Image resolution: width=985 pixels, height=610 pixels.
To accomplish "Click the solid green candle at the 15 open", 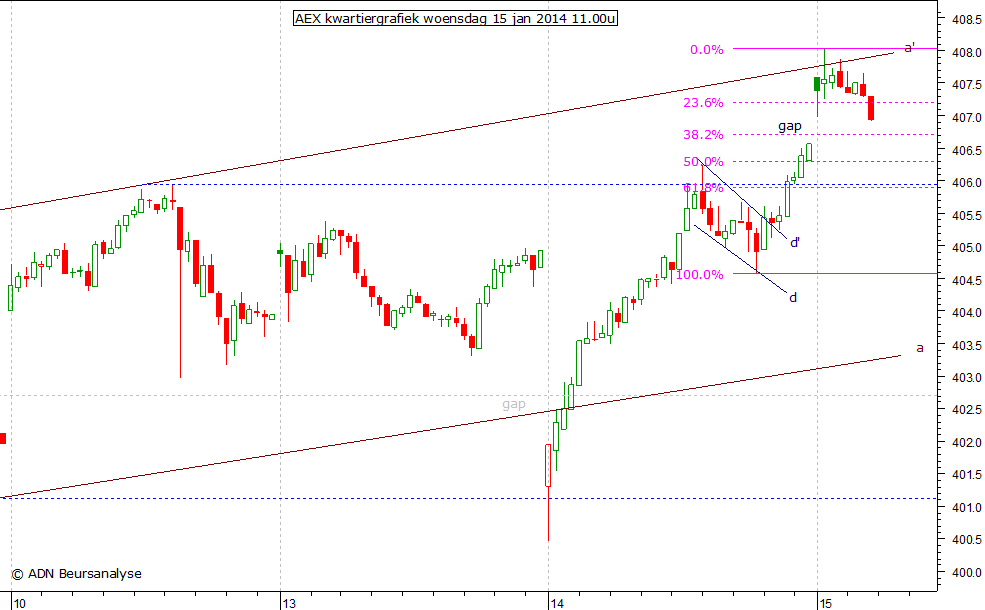I will (x=817, y=84).
